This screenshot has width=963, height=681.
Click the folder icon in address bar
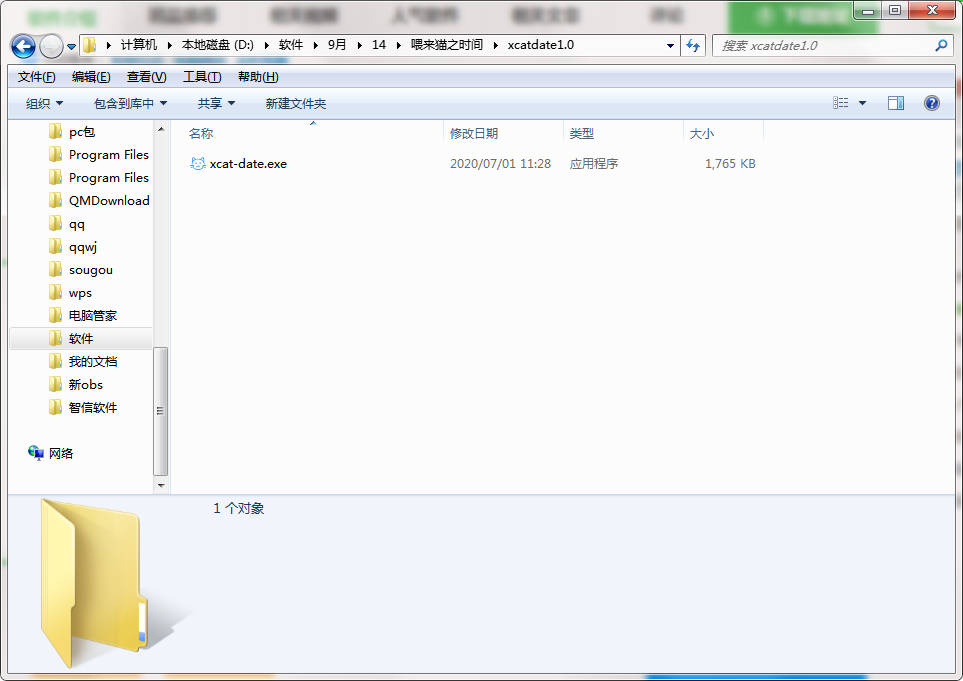point(90,45)
